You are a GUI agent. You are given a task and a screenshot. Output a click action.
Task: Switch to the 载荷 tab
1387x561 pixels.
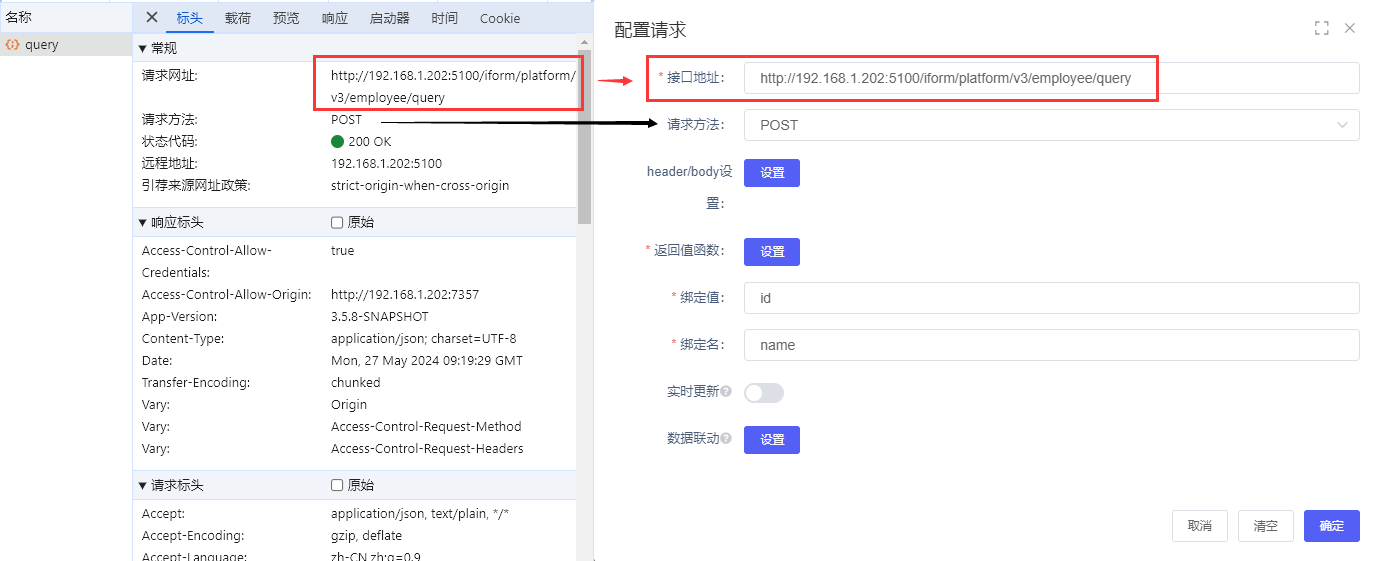pyautogui.click(x=238, y=18)
